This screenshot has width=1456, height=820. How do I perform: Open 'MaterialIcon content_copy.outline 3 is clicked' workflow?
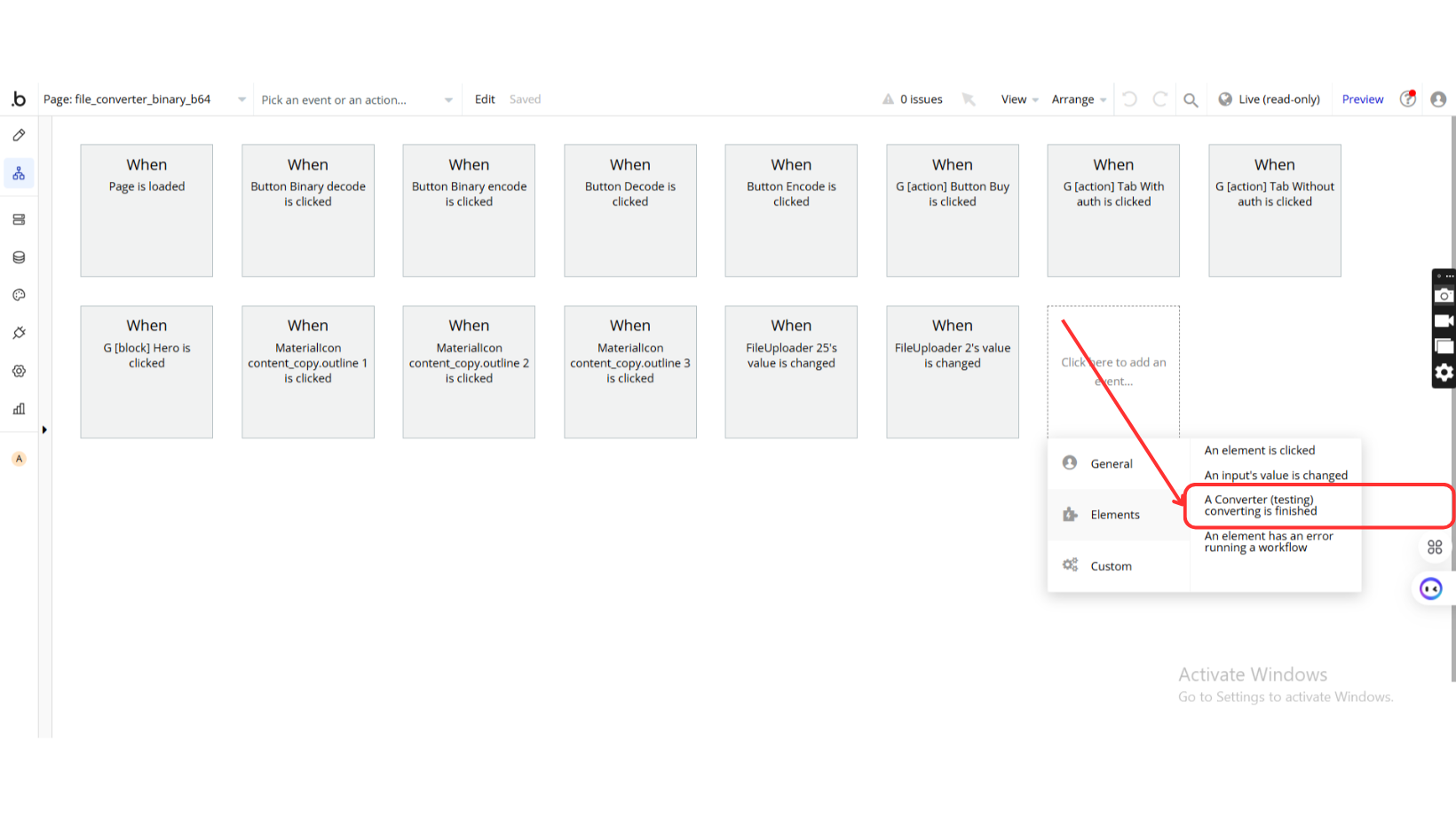point(630,372)
